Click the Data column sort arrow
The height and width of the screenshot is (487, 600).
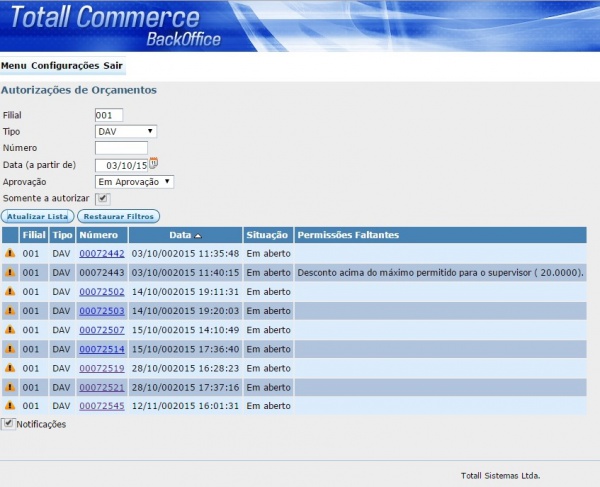coord(198,235)
